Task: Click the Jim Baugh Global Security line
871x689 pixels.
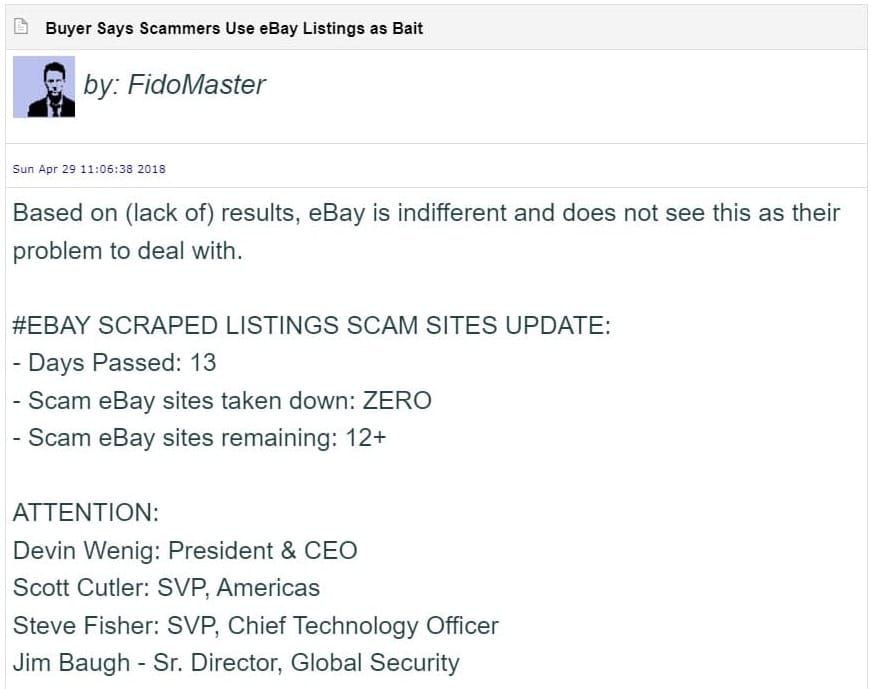Action: [x=236, y=663]
